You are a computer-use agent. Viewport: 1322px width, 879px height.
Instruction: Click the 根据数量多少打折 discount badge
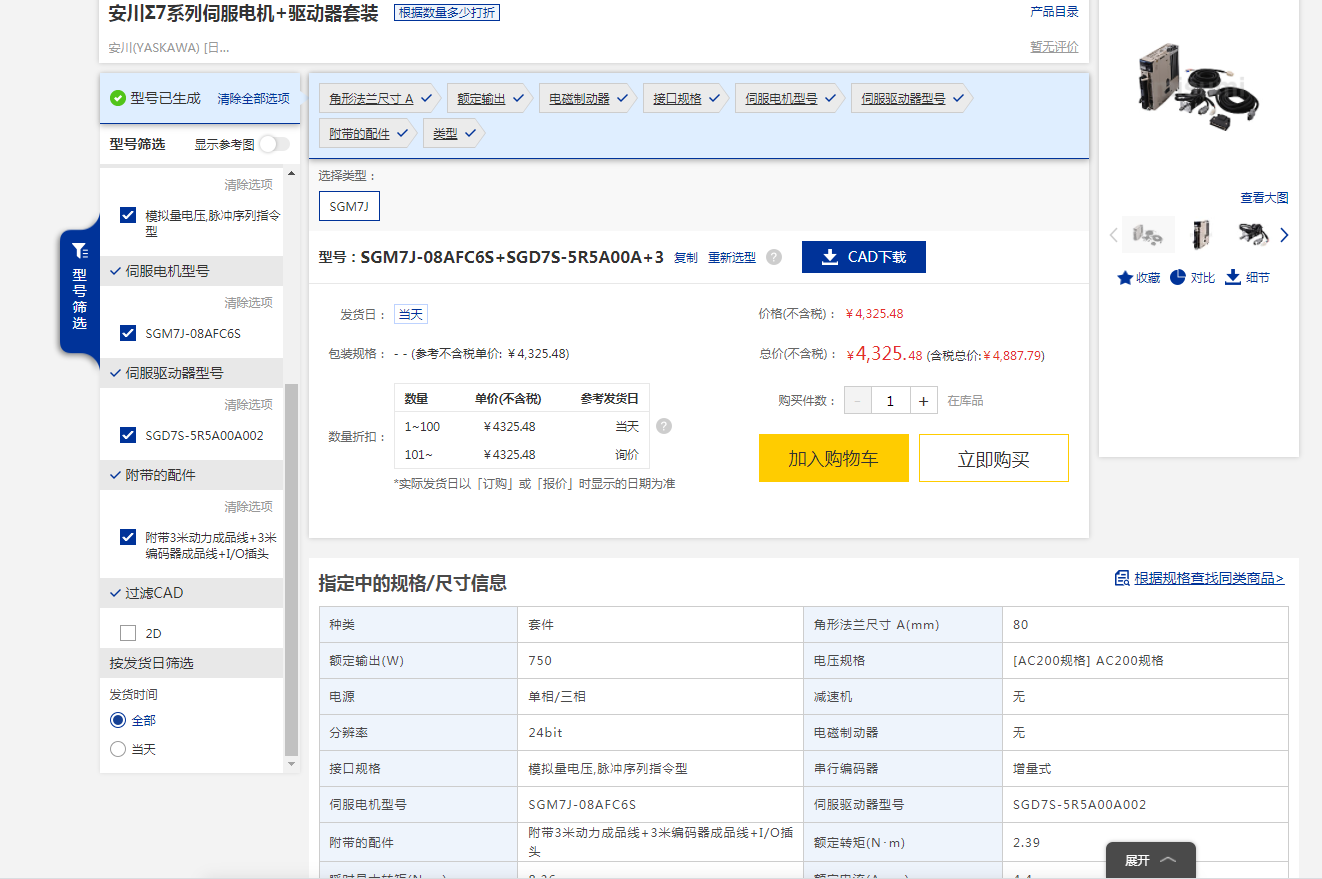447,12
